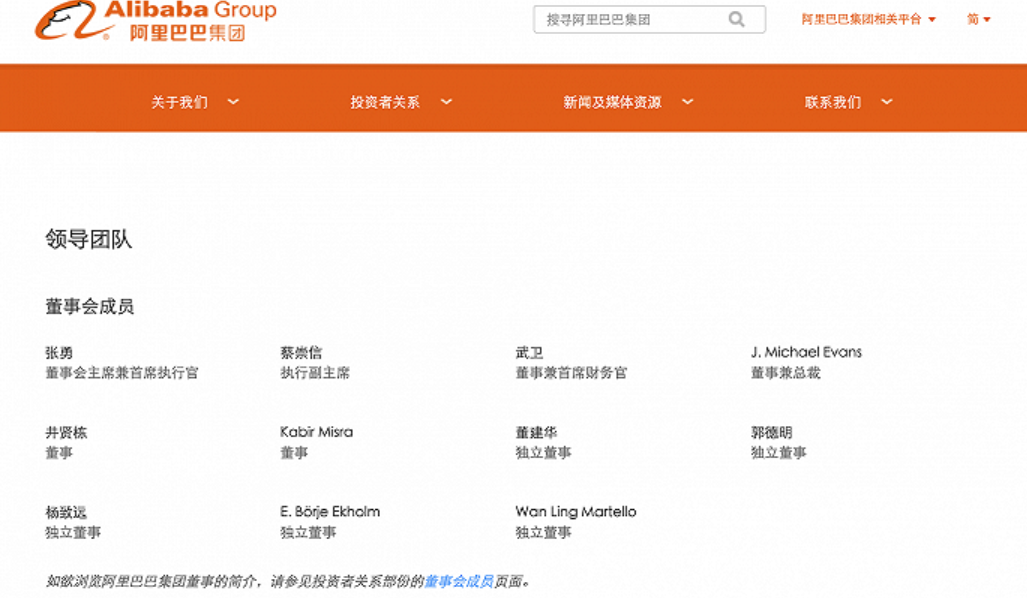Open the 投资者关系 menu

point(385,102)
